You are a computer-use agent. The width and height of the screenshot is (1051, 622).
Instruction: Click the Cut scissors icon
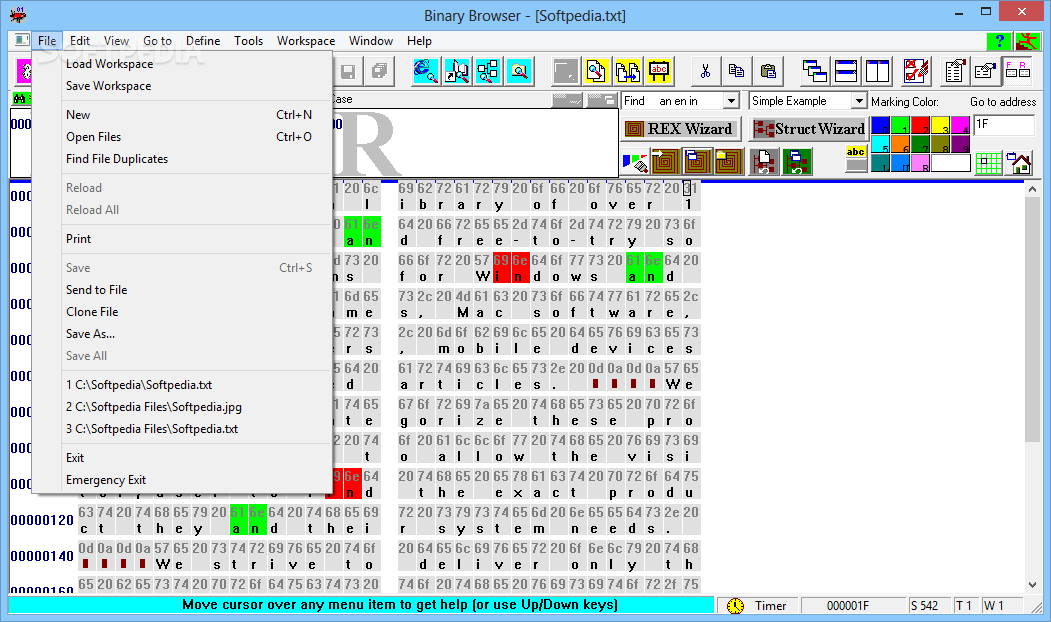tap(705, 71)
